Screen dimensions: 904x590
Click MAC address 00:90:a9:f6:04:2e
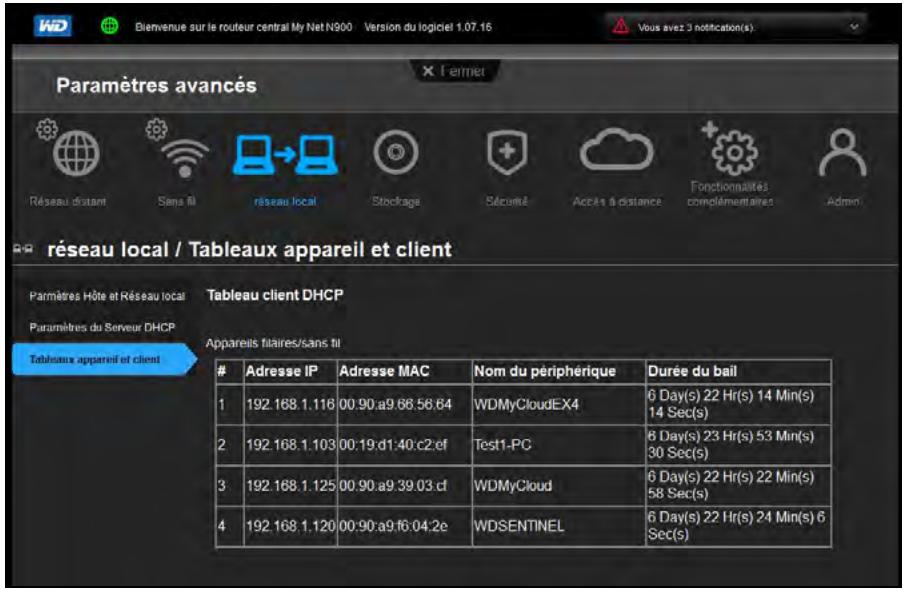click(x=393, y=526)
